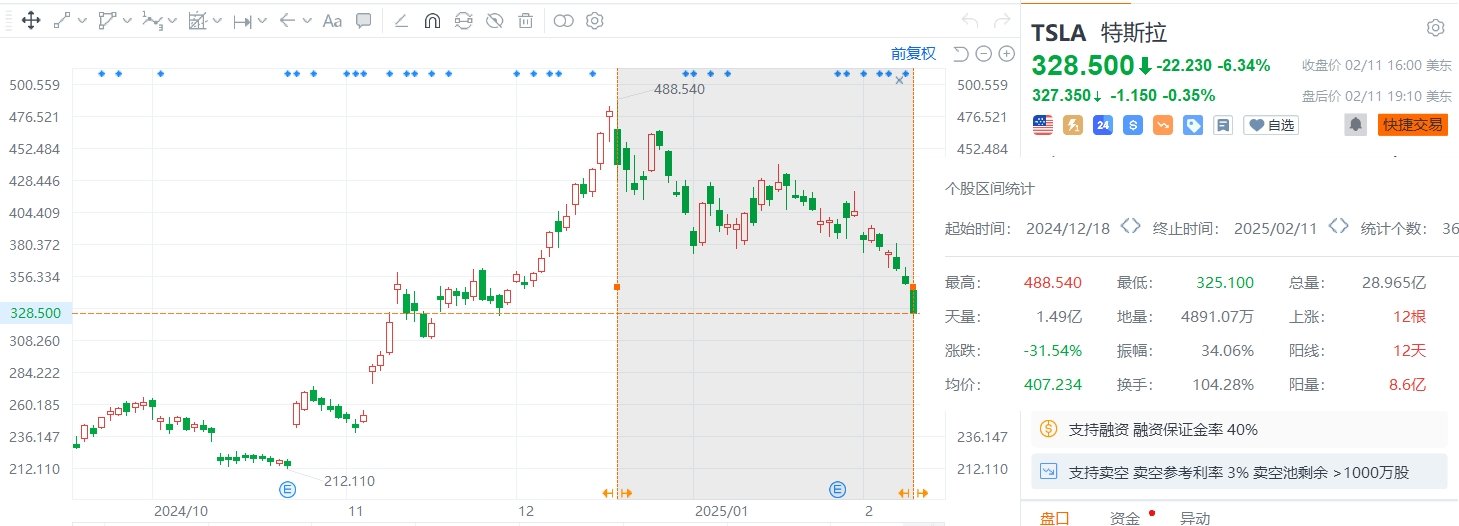Activate the magnet snap tool
This screenshot has width=1459, height=526.
[432, 20]
